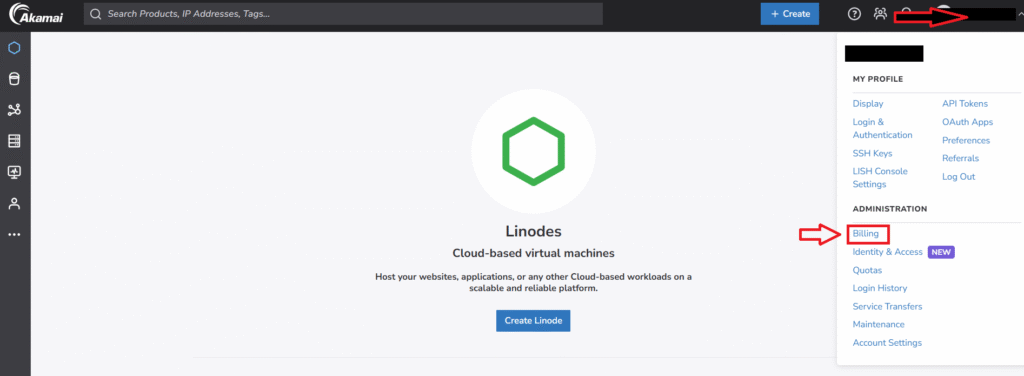Expand the three-dots More sidebar item
1024x376 pixels.
tap(14, 234)
